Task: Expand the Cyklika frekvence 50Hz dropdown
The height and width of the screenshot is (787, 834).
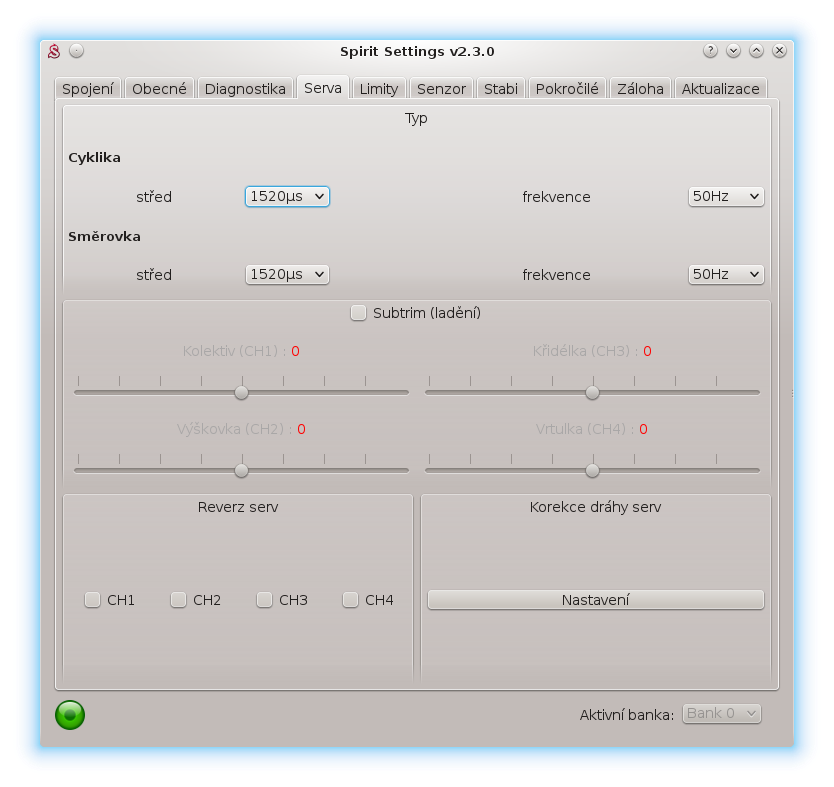Action: tap(726, 197)
